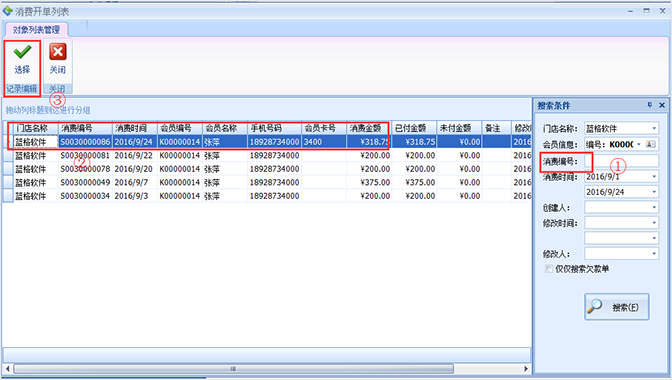Open the 门店名称 dropdown
Image resolution: width=672 pixels, height=380 pixels.
coord(654,128)
